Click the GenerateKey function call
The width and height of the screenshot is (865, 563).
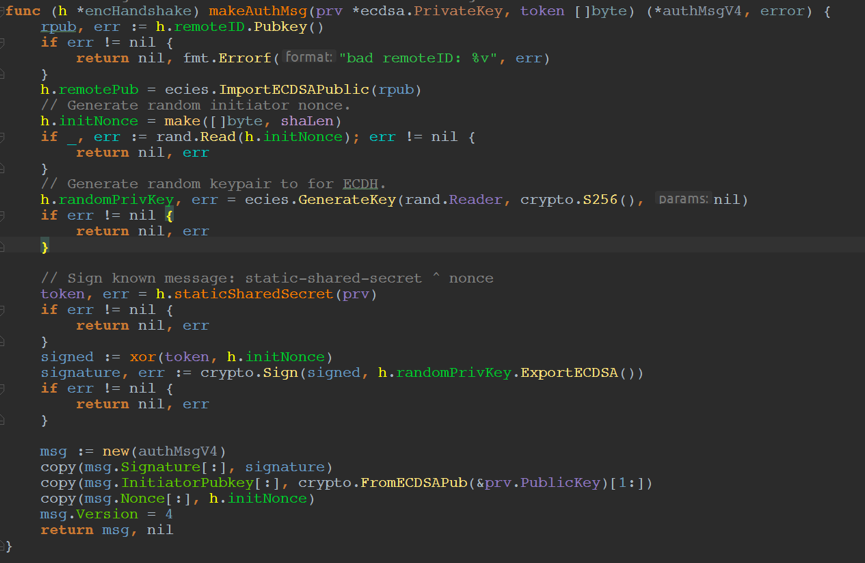click(347, 200)
